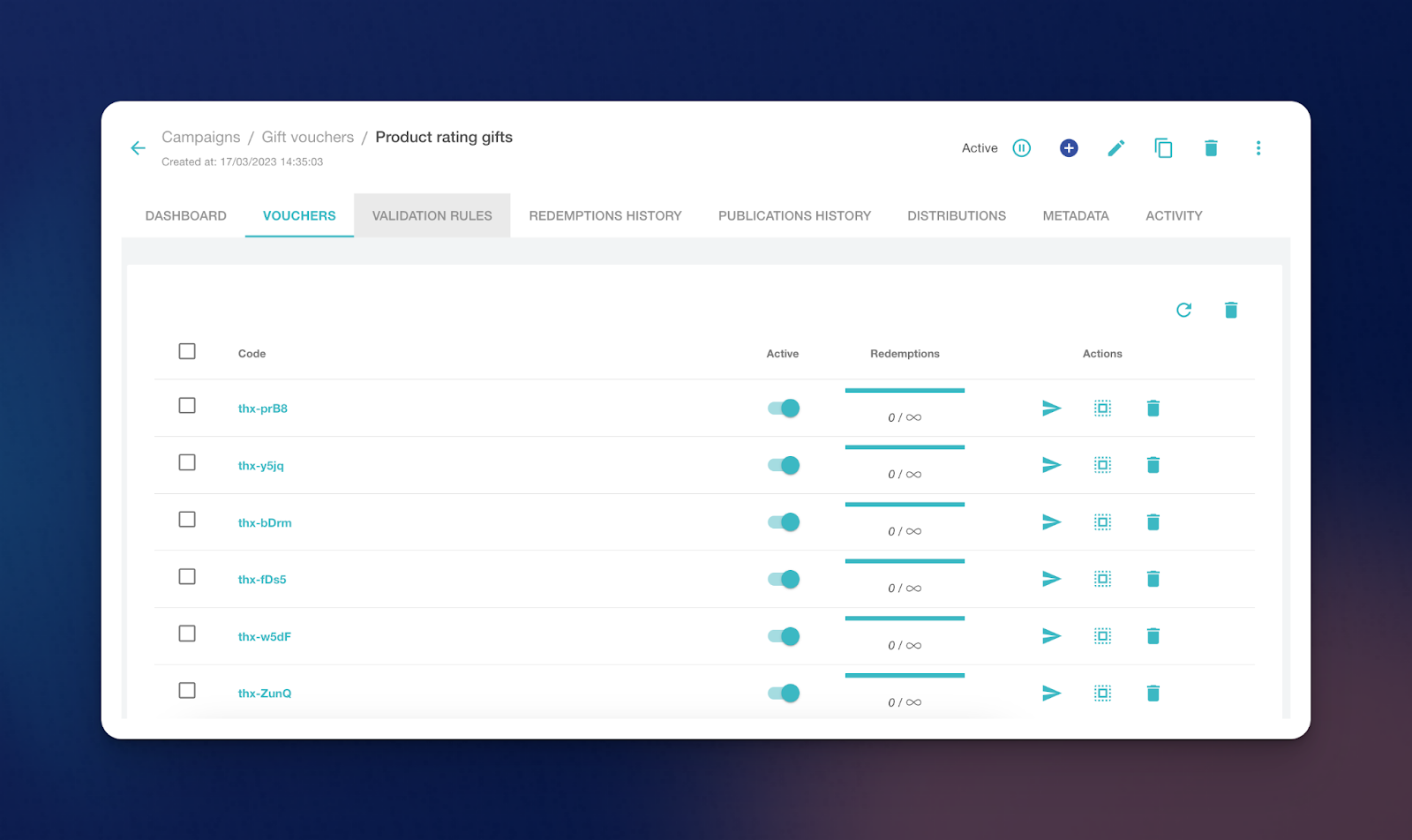Go to Gift vouchers breadcrumb
1412x840 pixels.
pyautogui.click(x=307, y=138)
